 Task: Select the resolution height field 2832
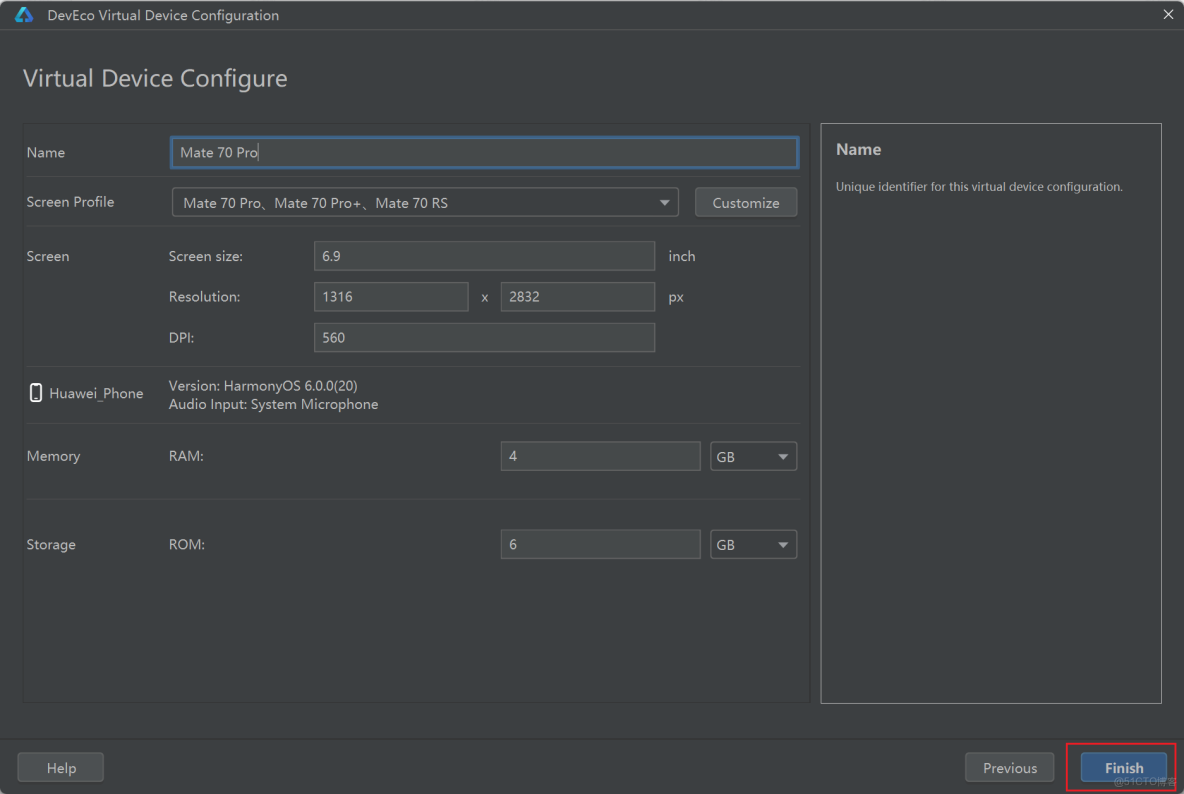pyautogui.click(x=577, y=297)
